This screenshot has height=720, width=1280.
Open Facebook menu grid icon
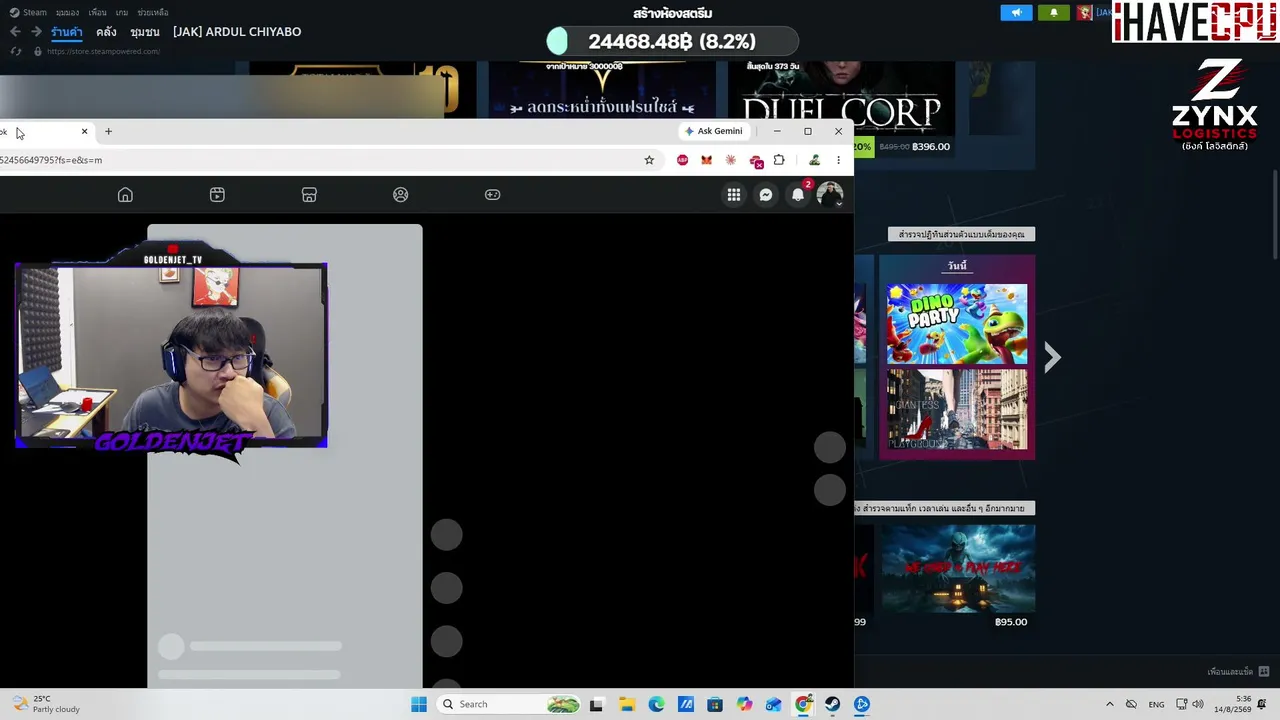point(734,195)
